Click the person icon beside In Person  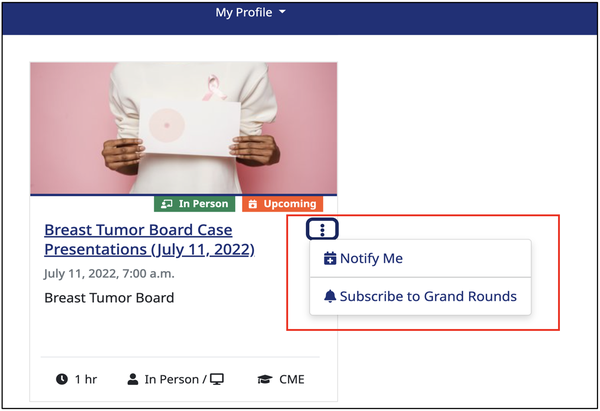tap(133, 379)
